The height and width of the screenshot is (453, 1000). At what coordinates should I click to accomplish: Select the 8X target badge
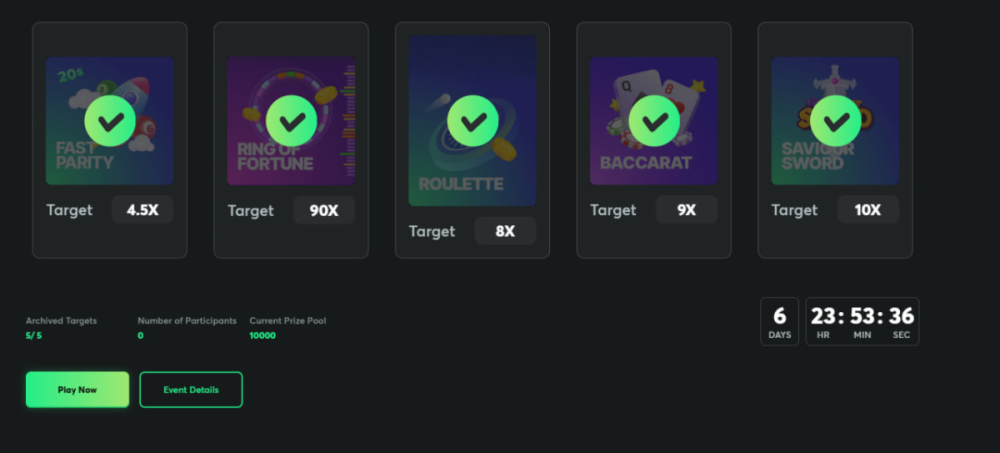coord(505,231)
